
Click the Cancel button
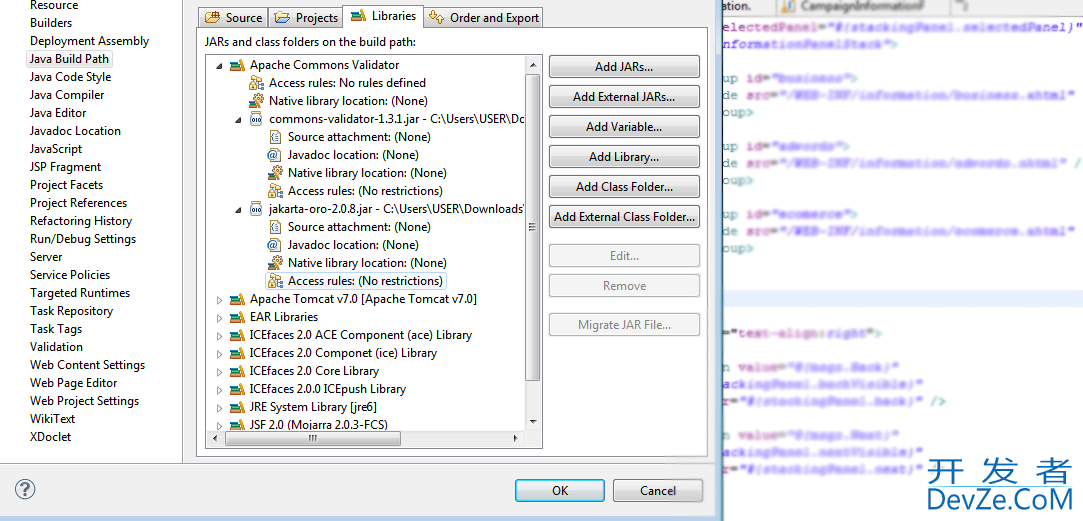click(x=658, y=491)
